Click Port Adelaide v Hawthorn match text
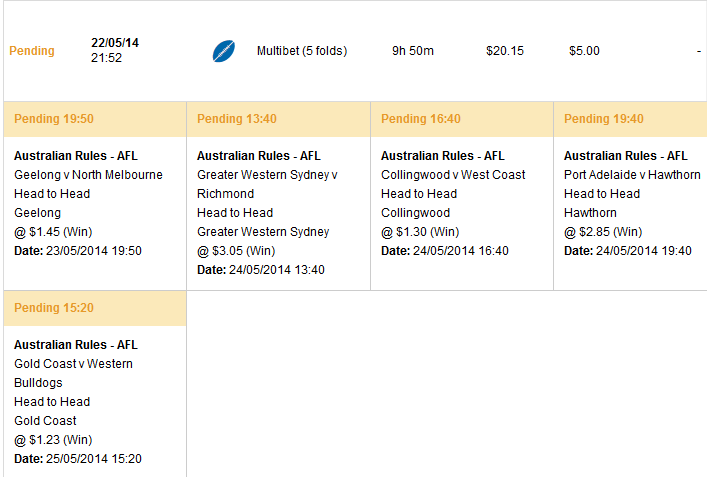The width and height of the screenshot is (707, 477). point(632,174)
